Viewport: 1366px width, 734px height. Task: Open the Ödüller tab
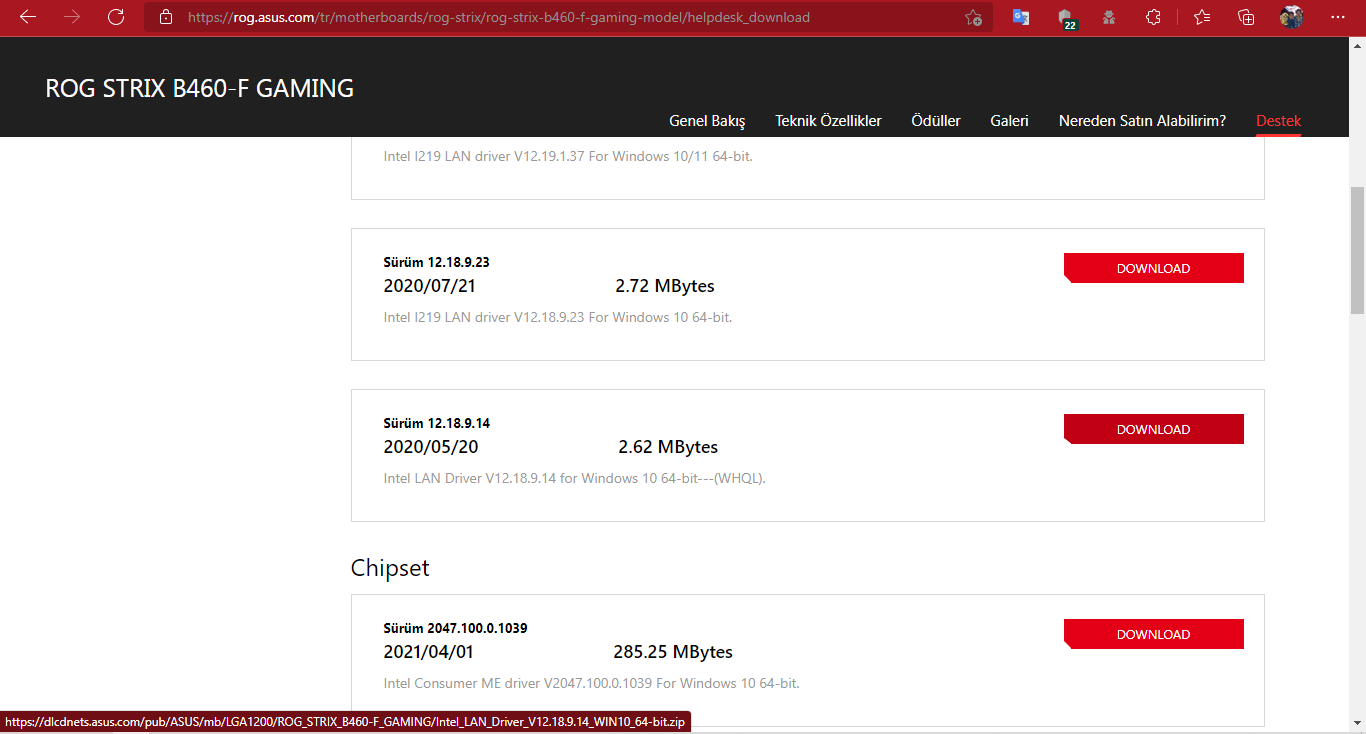click(x=936, y=121)
